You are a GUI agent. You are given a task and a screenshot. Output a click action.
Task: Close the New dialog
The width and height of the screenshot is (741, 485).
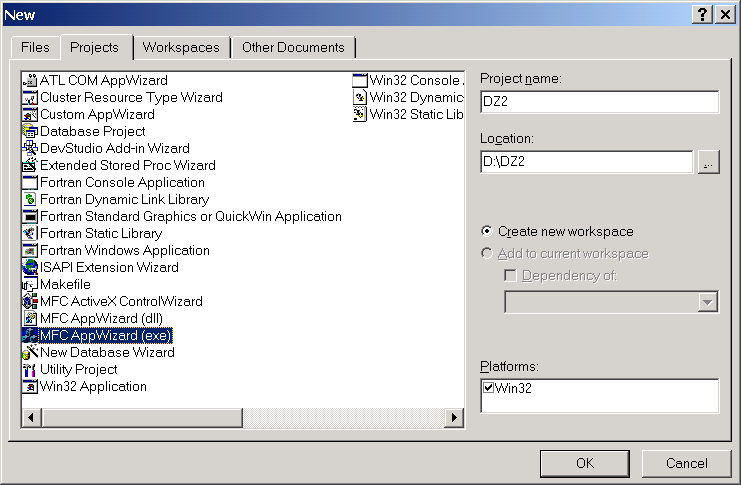coord(725,15)
